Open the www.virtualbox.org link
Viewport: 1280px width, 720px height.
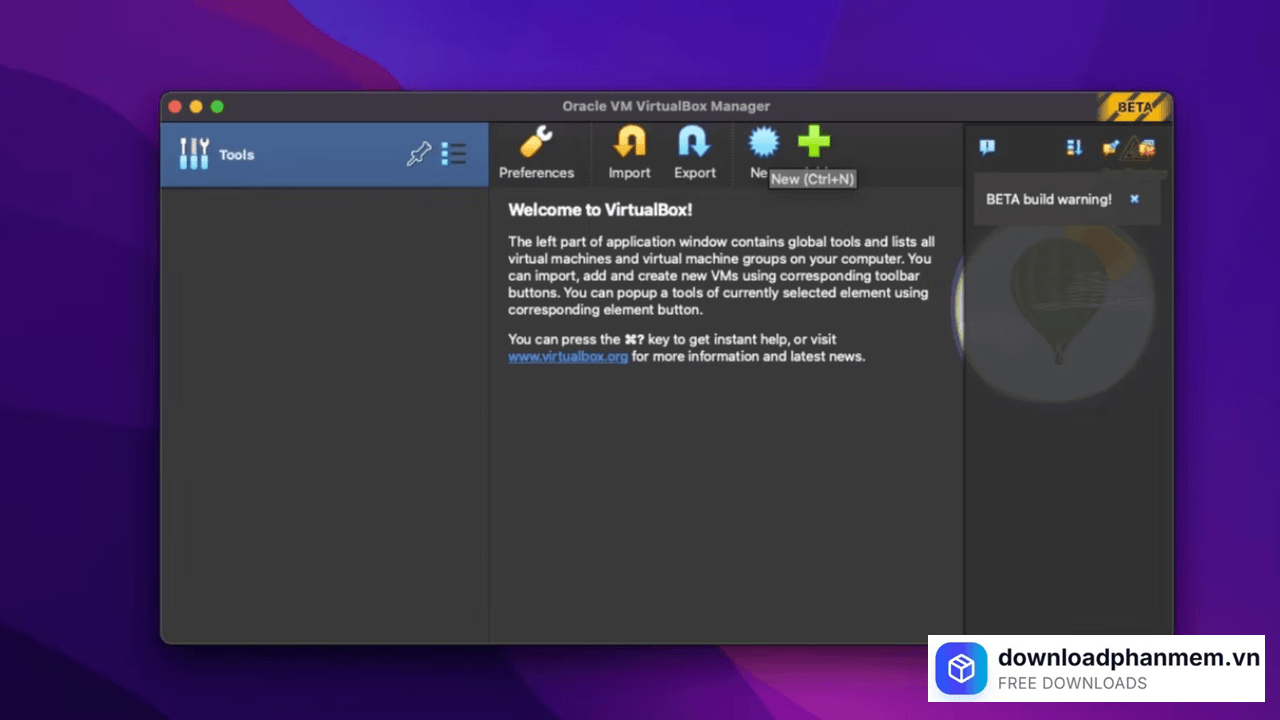(567, 356)
